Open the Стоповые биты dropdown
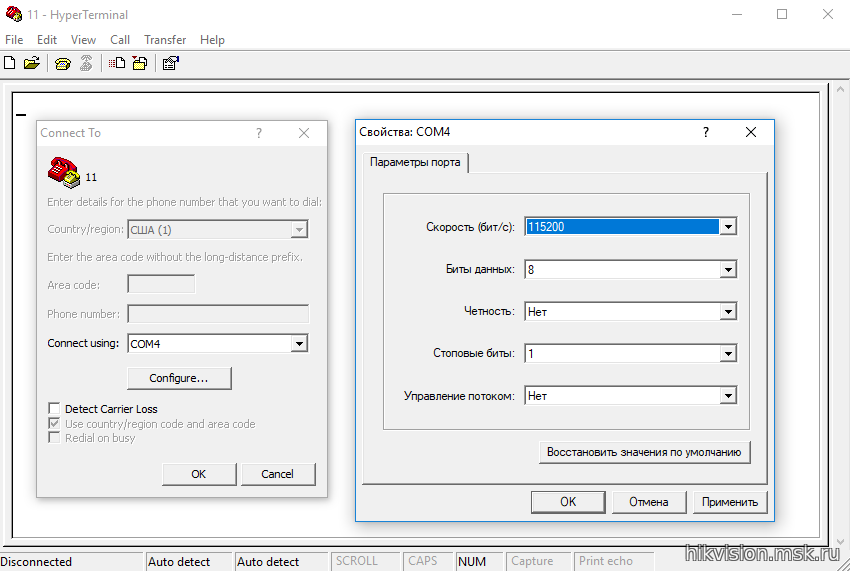 pyautogui.click(x=728, y=354)
